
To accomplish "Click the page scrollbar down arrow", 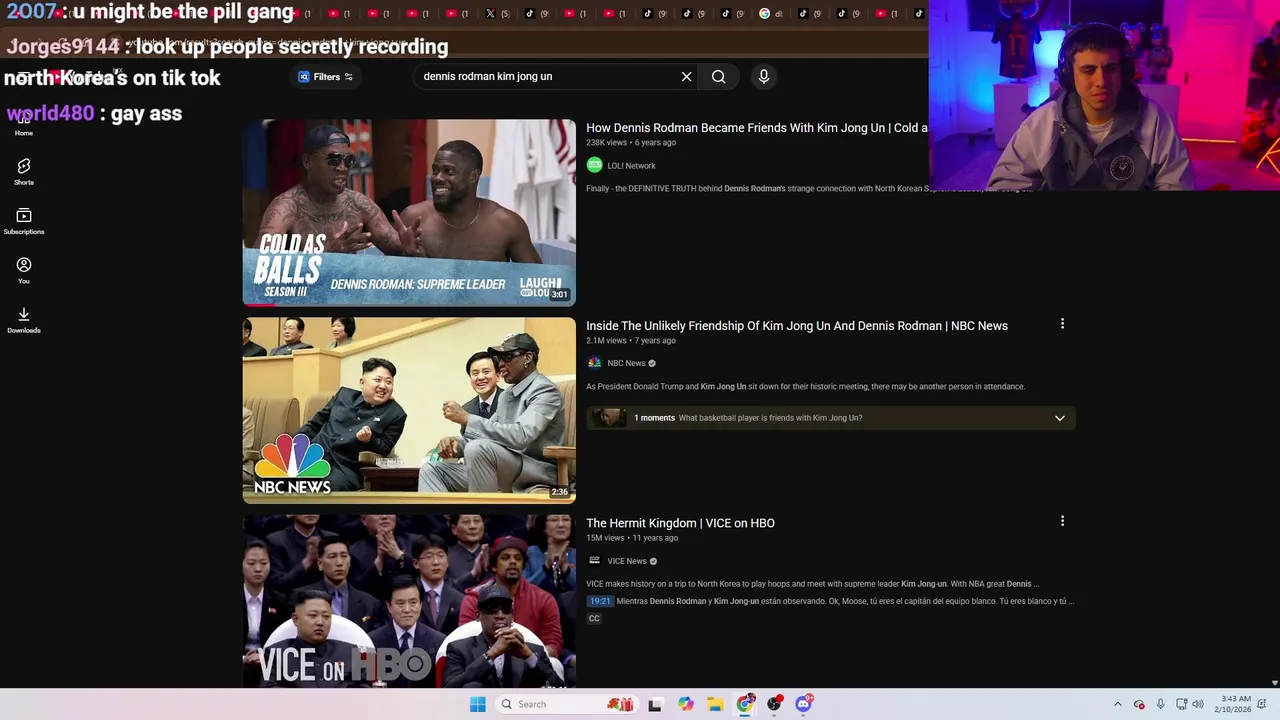I will pyautogui.click(x=1274, y=683).
